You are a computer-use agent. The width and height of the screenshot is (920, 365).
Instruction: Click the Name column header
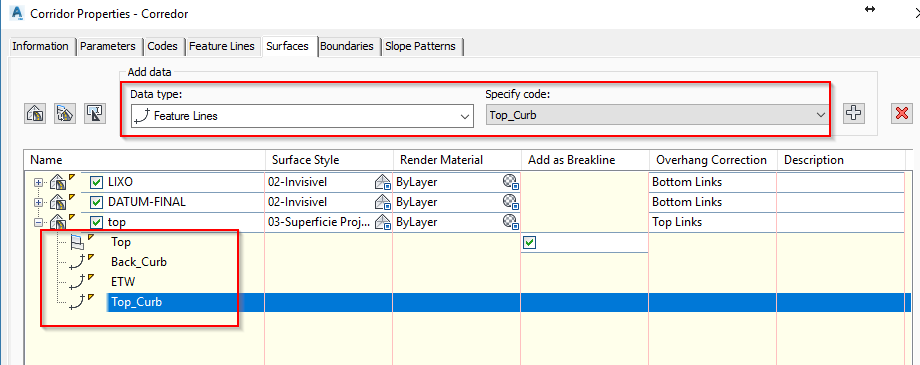145,160
